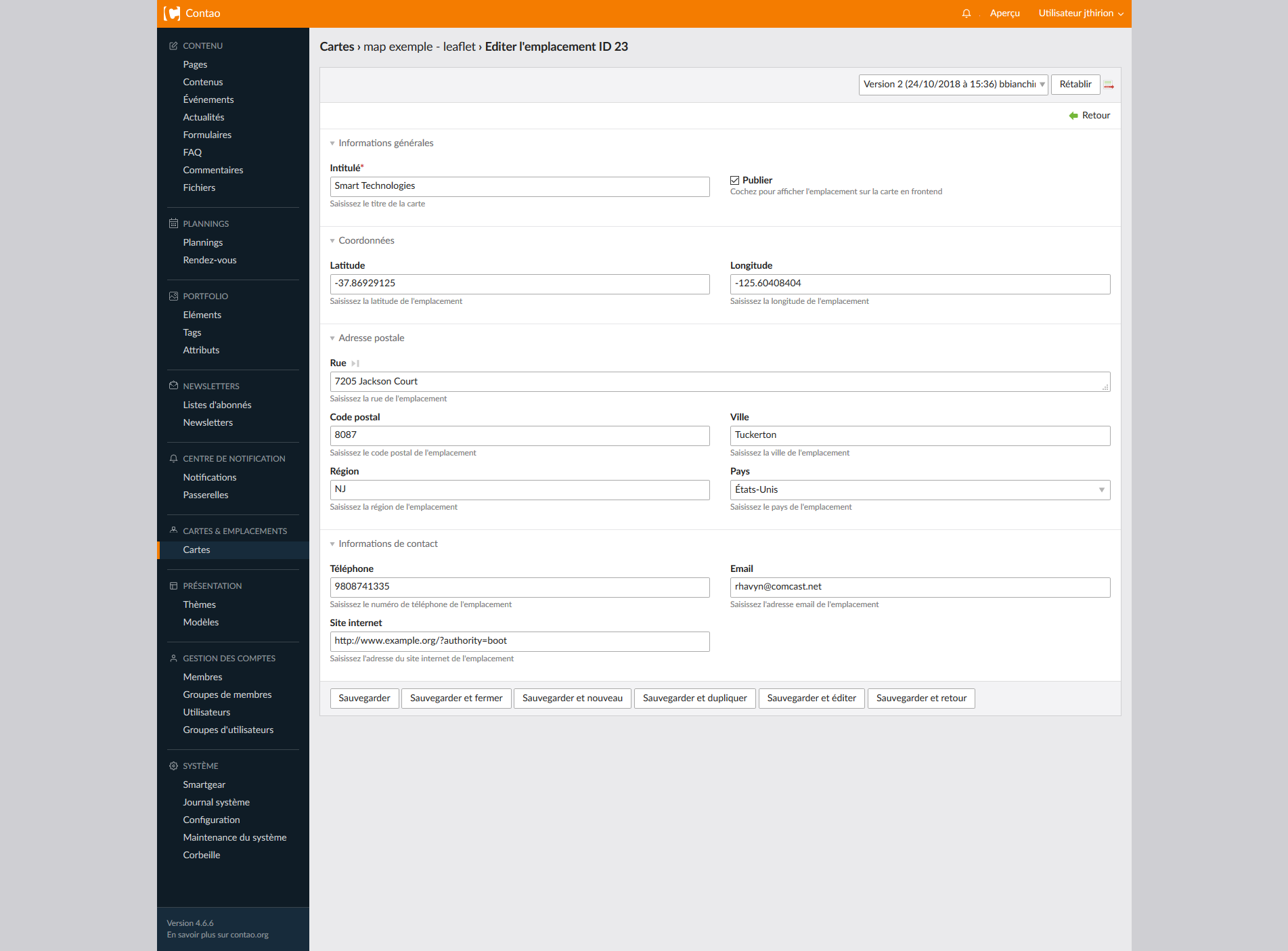Click the Contao logo icon

[x=172, y=14]
